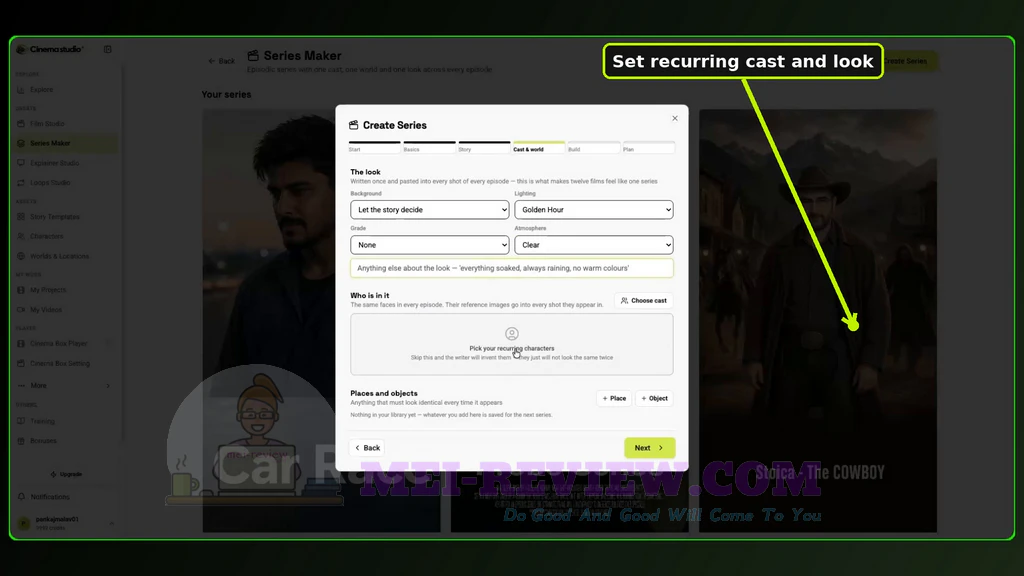Click the 'Anything else about the look' text field
The height and width of the screenshot is (576, 1024).
pyautogui.click(x=511, y=268)
